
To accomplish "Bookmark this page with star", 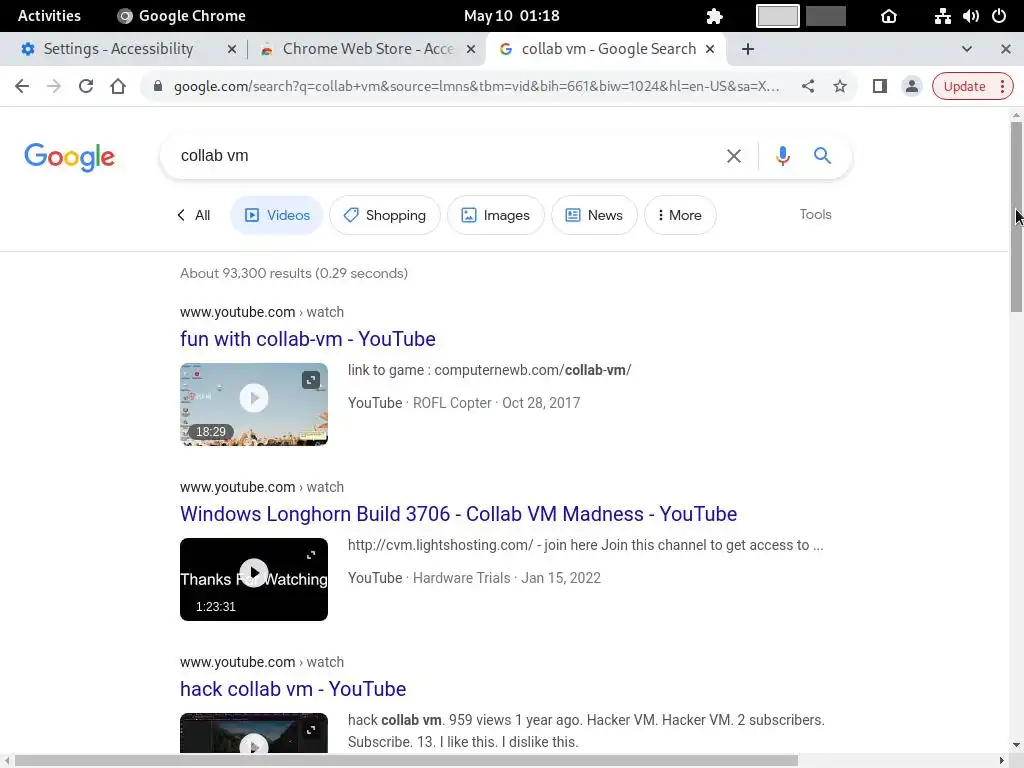I will (840, 86).
